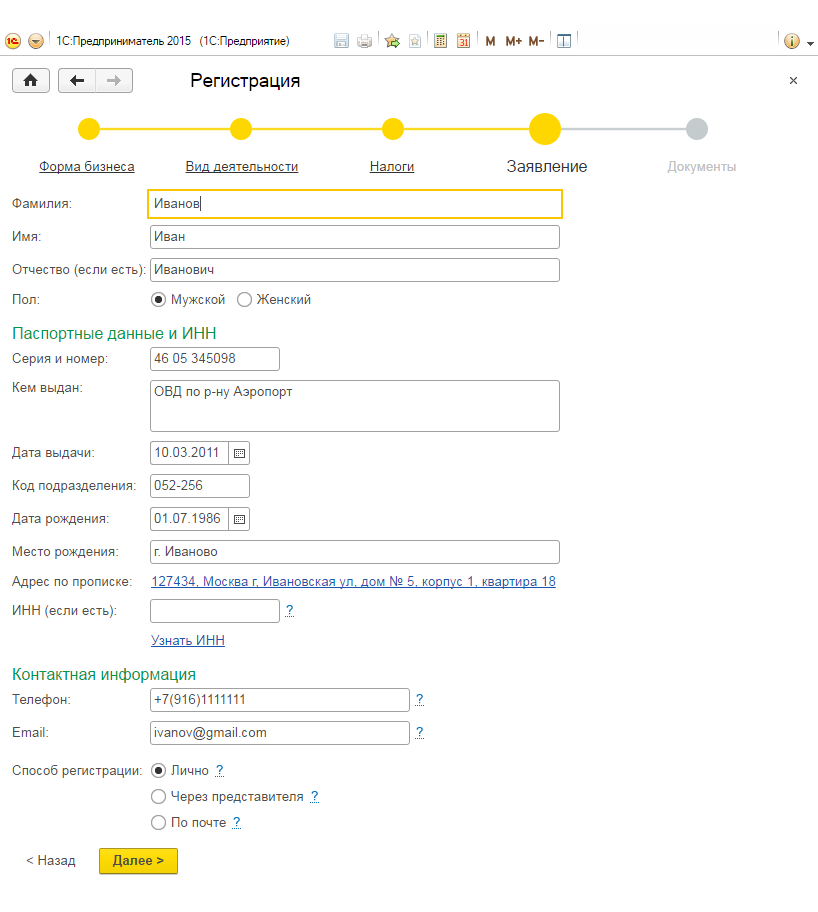Click the save diskette icon
The image size is (818, 912).
coord(342,41)
